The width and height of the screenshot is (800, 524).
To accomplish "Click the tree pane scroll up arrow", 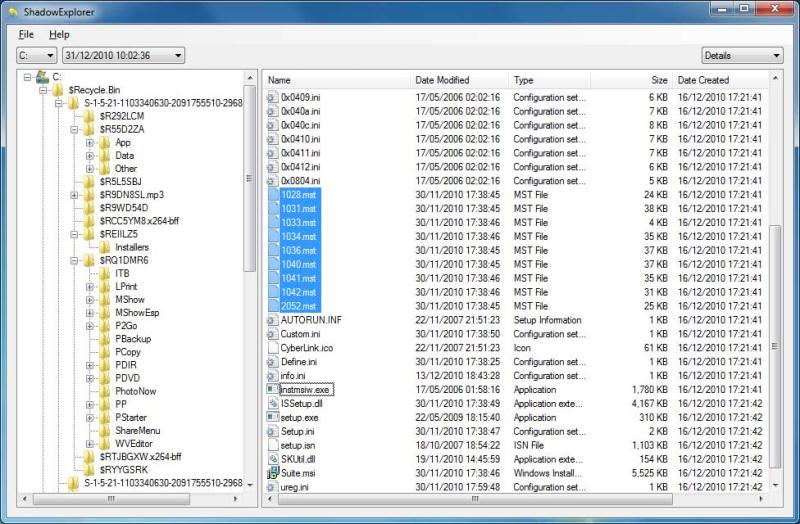I will (249, 78).
